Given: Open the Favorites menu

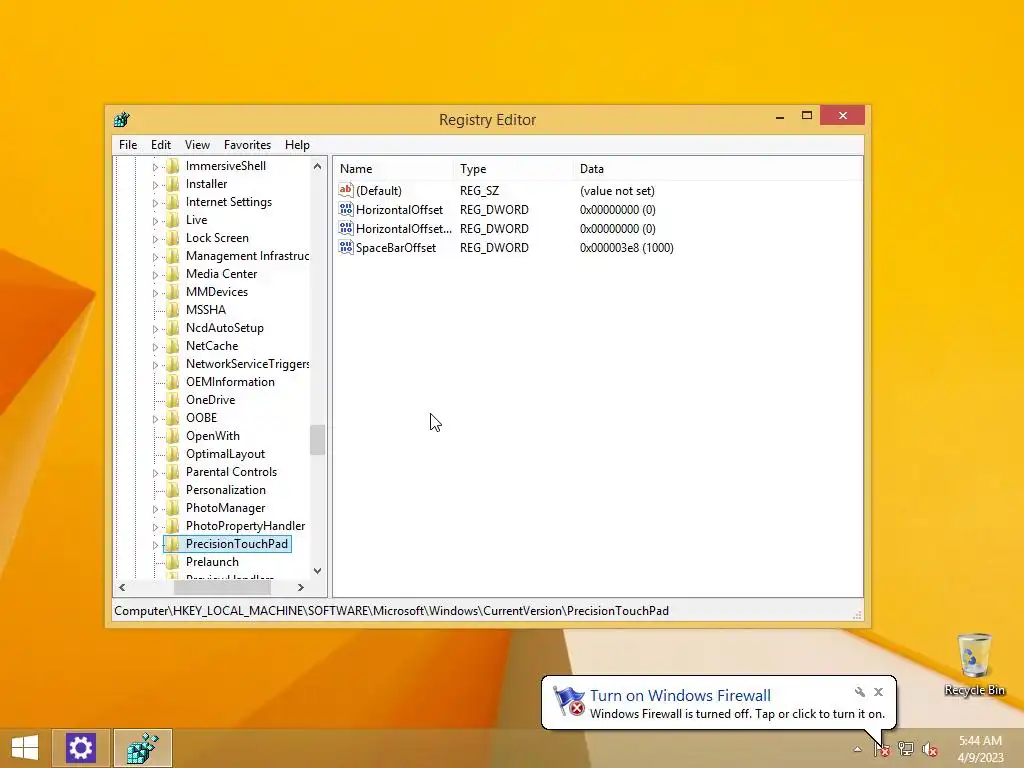Looking at the screenshot, I should point(247,145).
